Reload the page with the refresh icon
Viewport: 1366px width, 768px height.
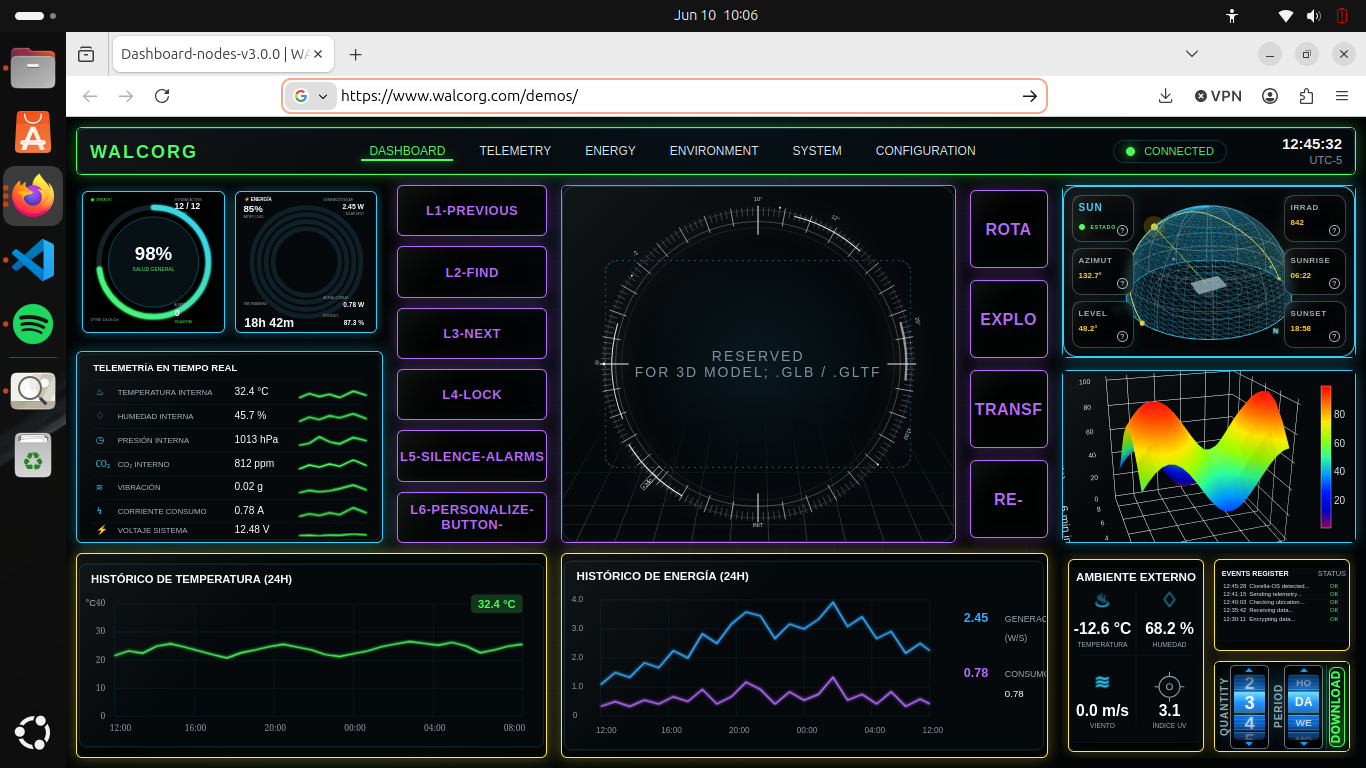tap(162, 96)
